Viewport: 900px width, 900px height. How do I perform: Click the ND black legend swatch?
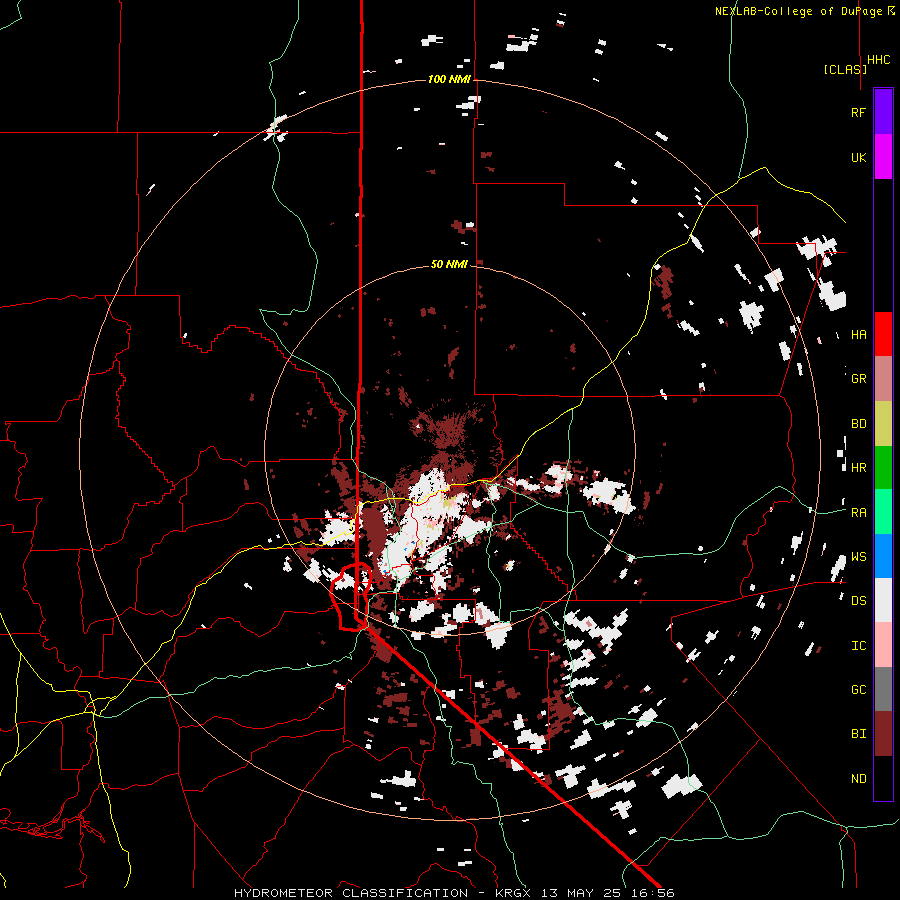tap(883, 778)
